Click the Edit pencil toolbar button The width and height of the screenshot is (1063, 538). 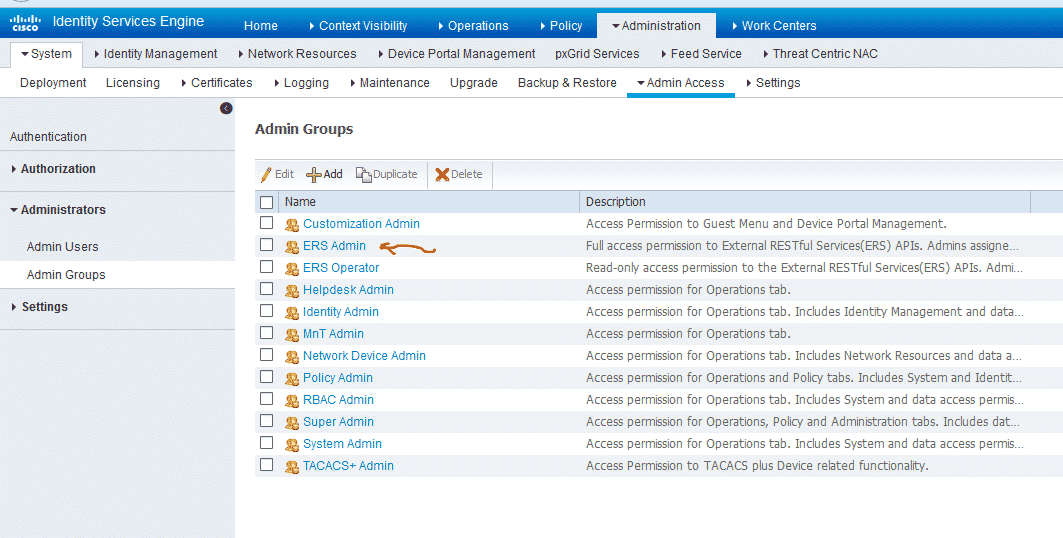point(277,174)
